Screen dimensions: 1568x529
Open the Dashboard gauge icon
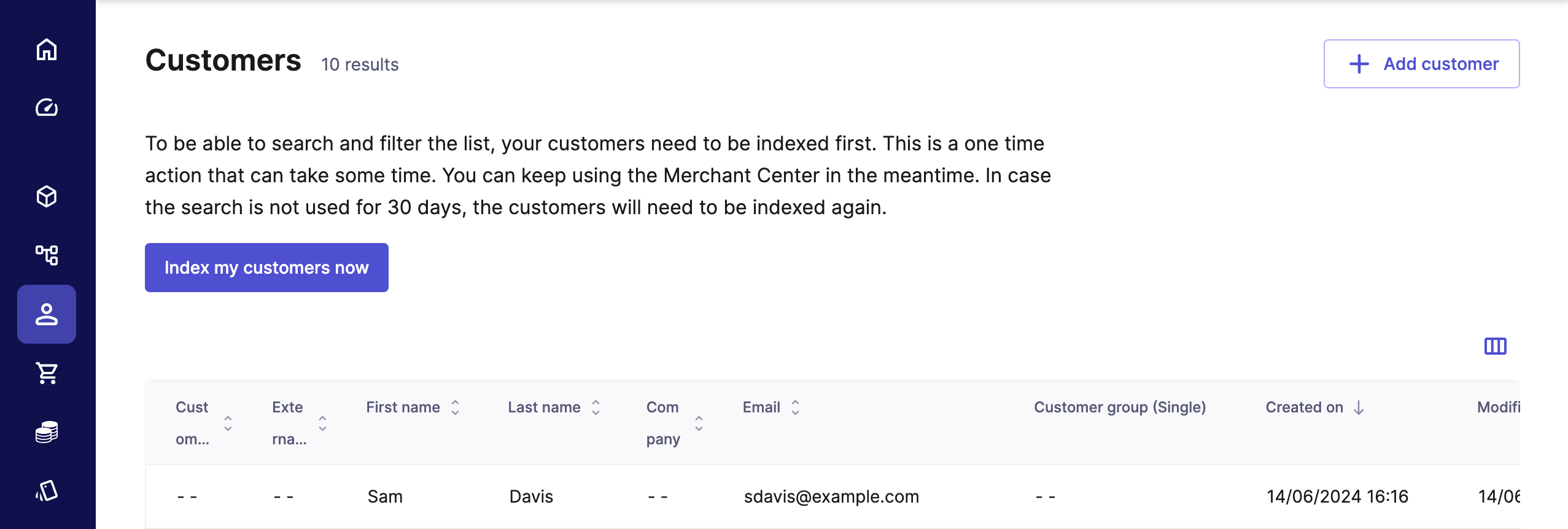[47, 107]
